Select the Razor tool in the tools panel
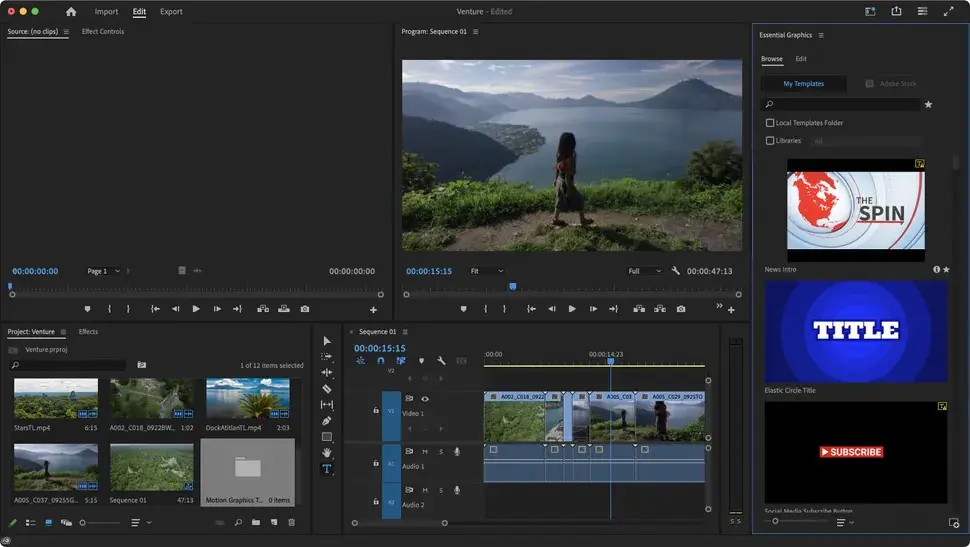This screenshot has width=970, height=547. click(327, 388)
